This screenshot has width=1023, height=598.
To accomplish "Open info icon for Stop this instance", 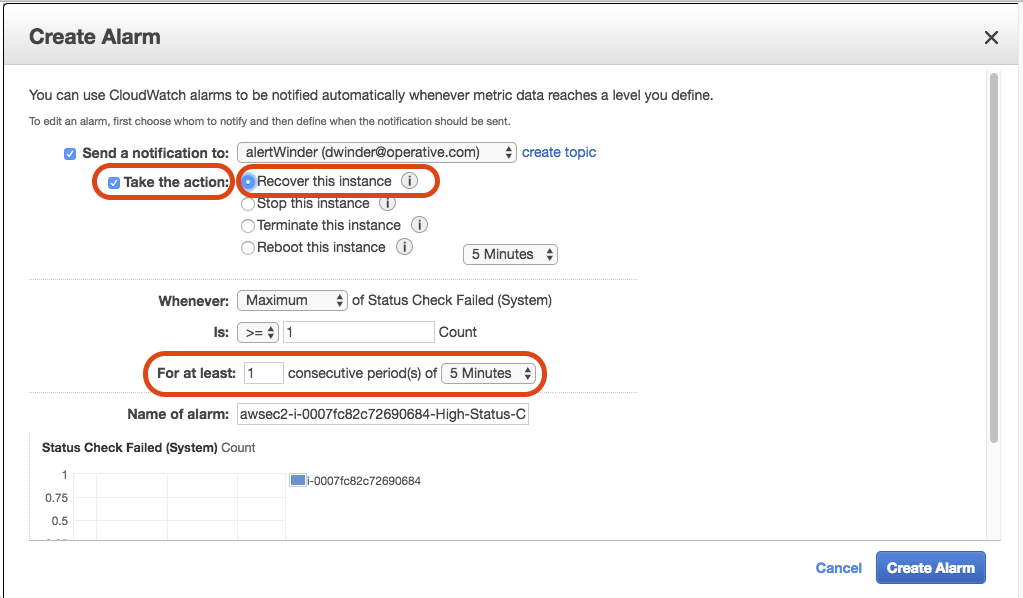I will [388, 203].
